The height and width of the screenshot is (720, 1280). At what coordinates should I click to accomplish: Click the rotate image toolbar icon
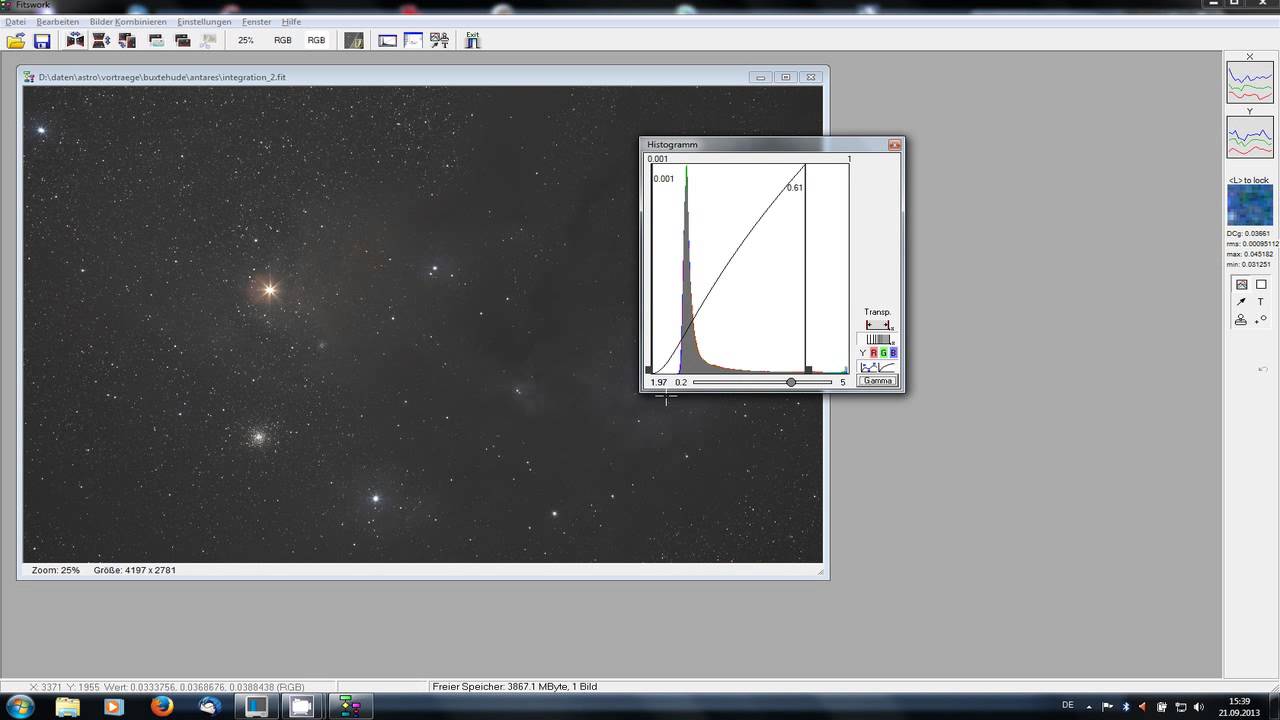coord(127,41)
